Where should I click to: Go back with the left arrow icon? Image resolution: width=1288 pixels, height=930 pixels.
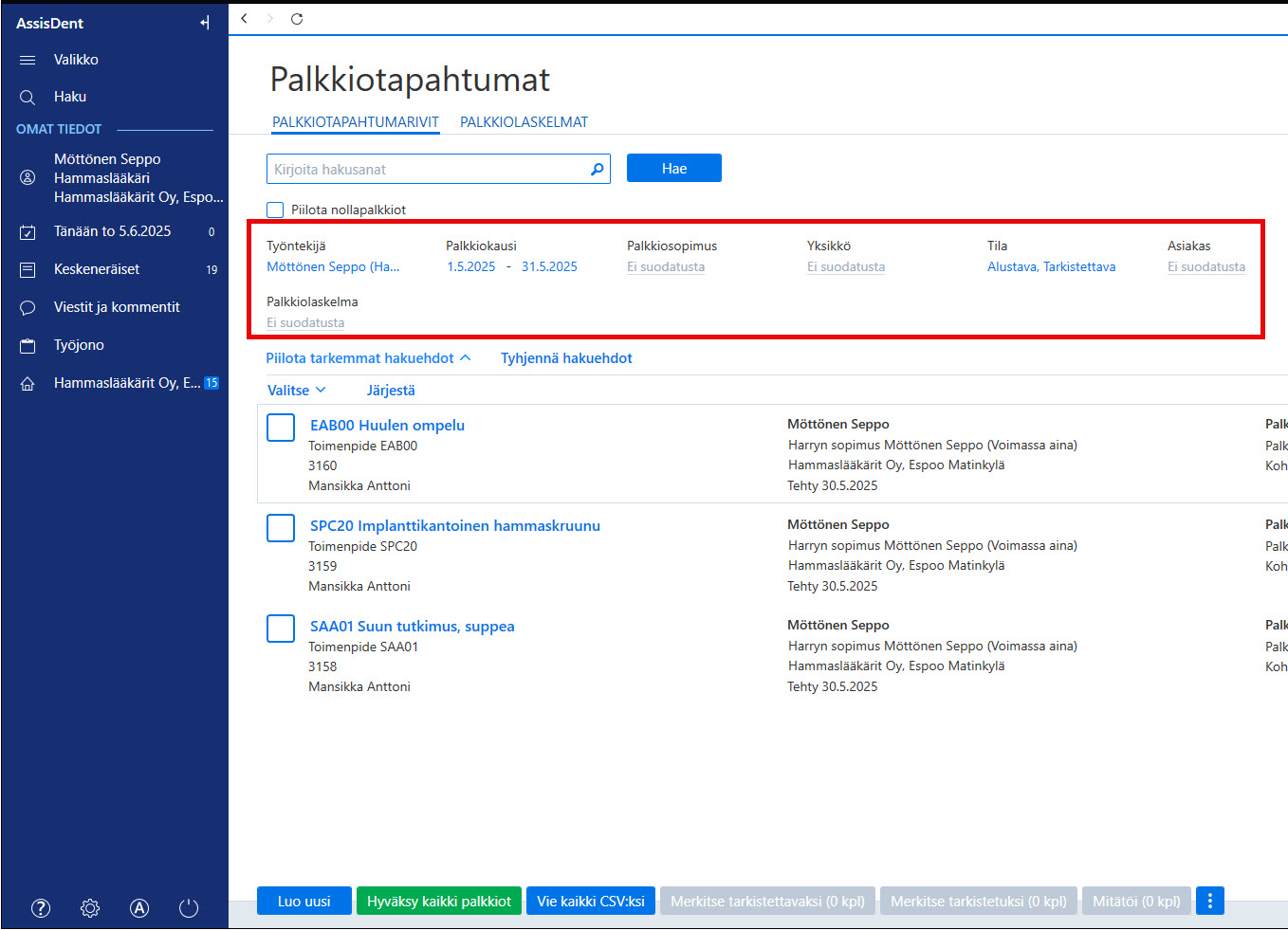point(245,19)
